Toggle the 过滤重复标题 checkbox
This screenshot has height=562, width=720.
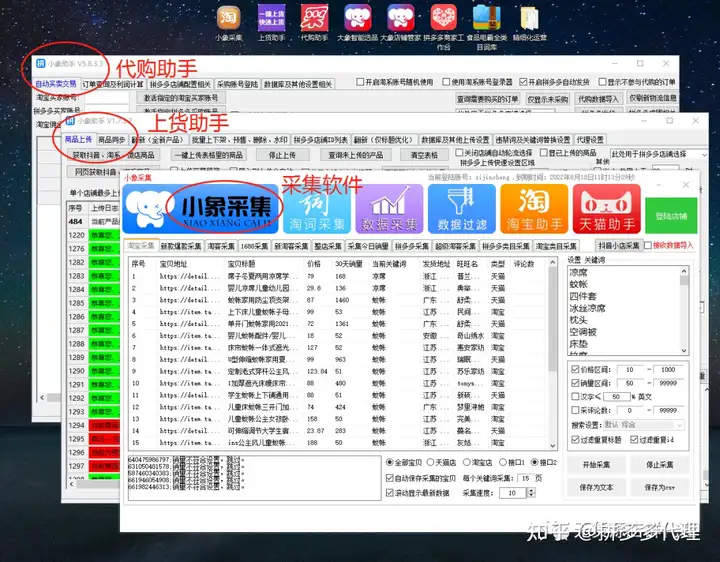575,439
